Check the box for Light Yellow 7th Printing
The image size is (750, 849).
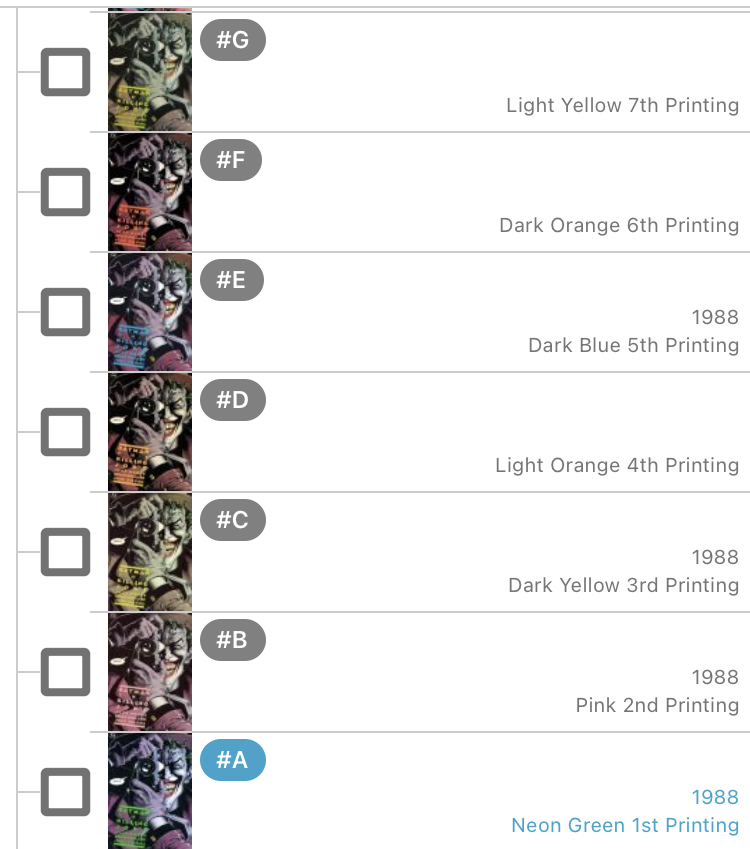pos(66,72)
